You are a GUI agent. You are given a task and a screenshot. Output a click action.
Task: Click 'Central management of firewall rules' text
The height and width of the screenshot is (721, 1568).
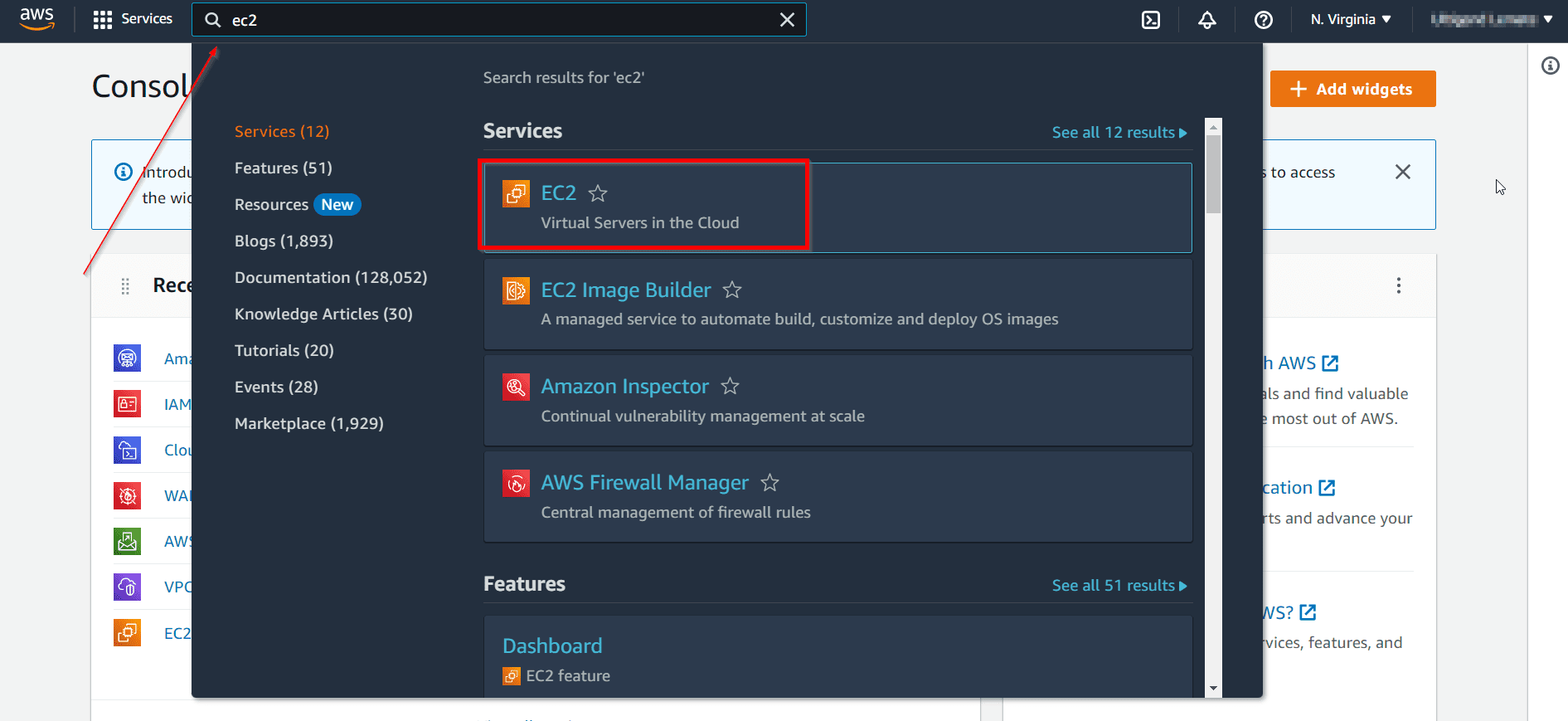tap(676, 512)
